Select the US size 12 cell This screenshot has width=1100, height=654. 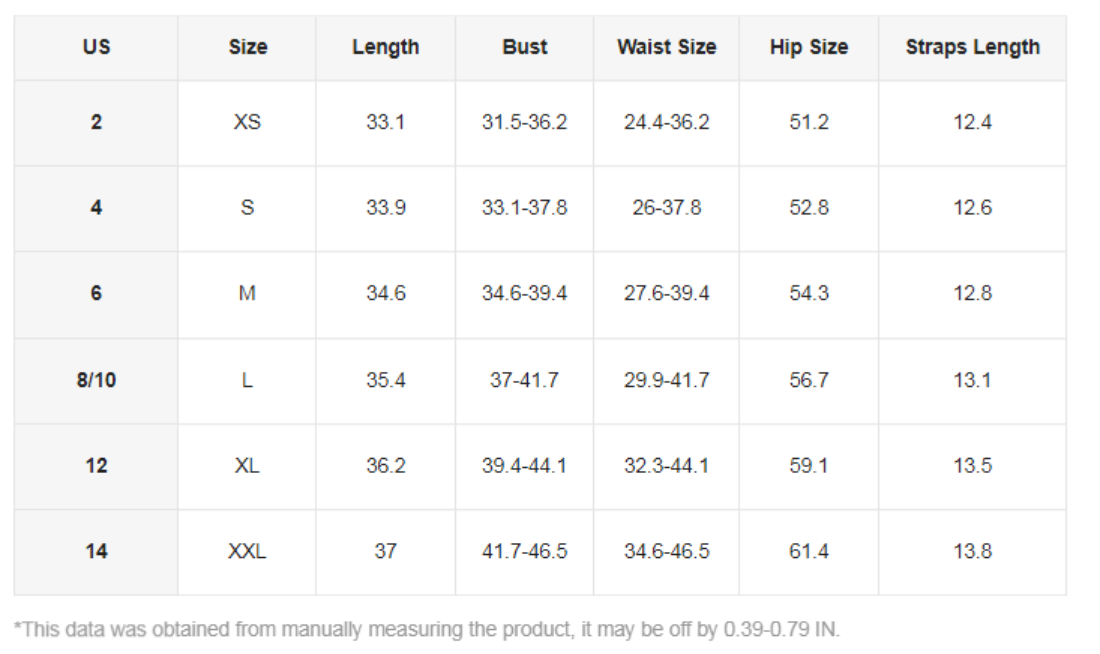pos(96,466)
